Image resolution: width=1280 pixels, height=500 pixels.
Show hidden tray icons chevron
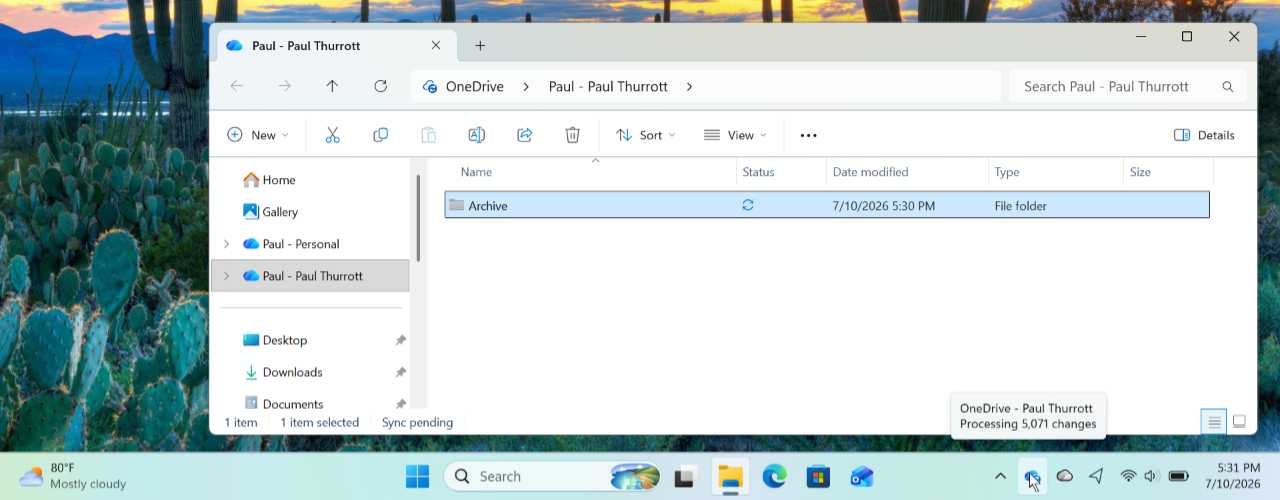click(x=1000, y=477)
